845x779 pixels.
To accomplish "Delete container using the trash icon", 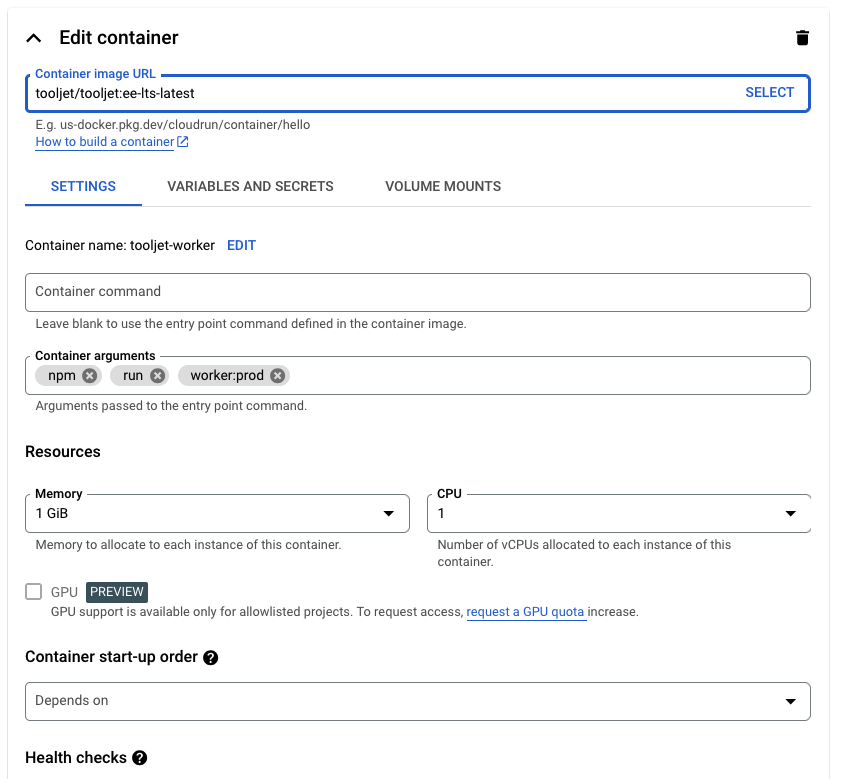I will 801,38.
